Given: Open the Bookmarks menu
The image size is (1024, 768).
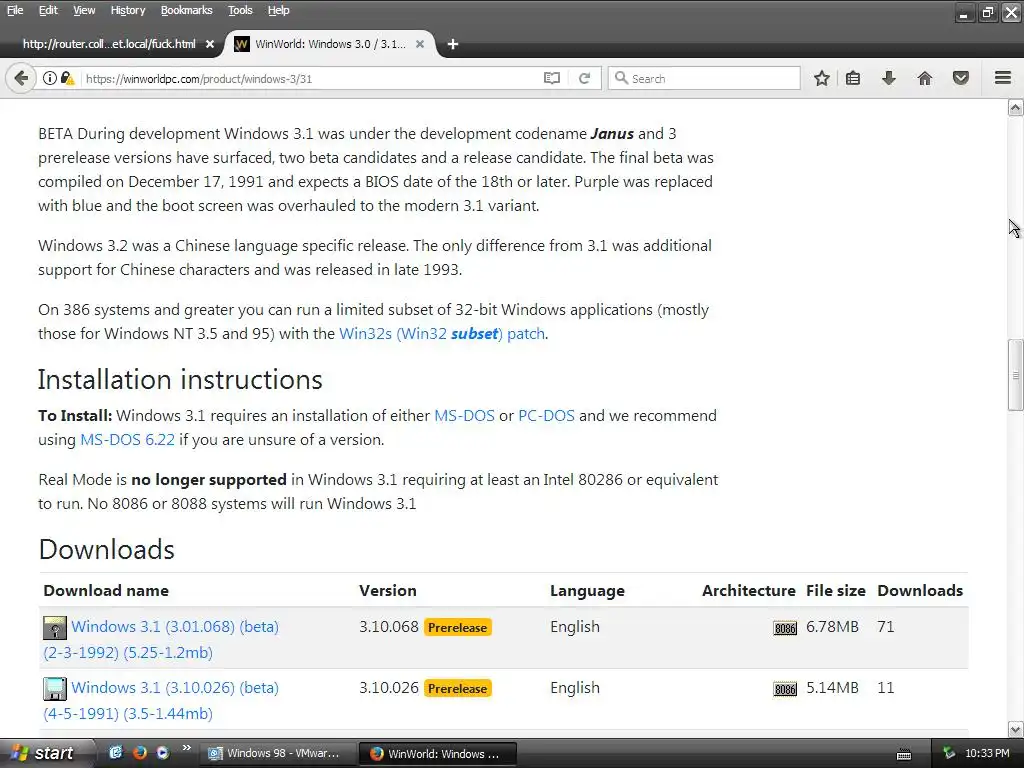Looking at the screenshot, I should pos(186,10).
